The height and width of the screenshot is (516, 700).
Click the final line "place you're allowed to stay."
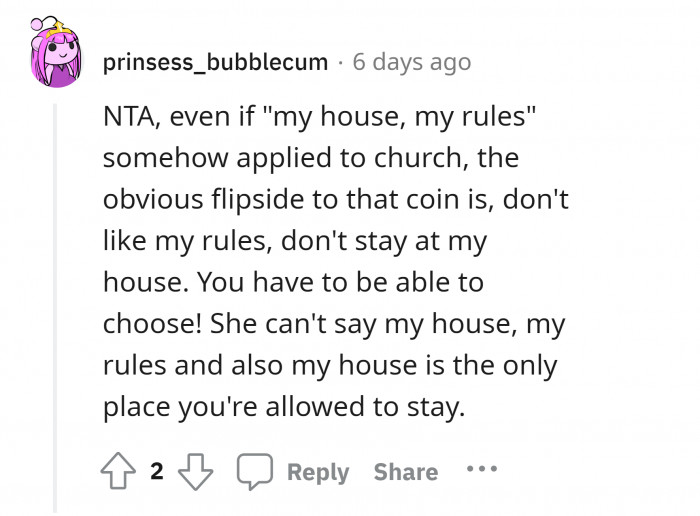pyautogui.click(x=284, y=409)
